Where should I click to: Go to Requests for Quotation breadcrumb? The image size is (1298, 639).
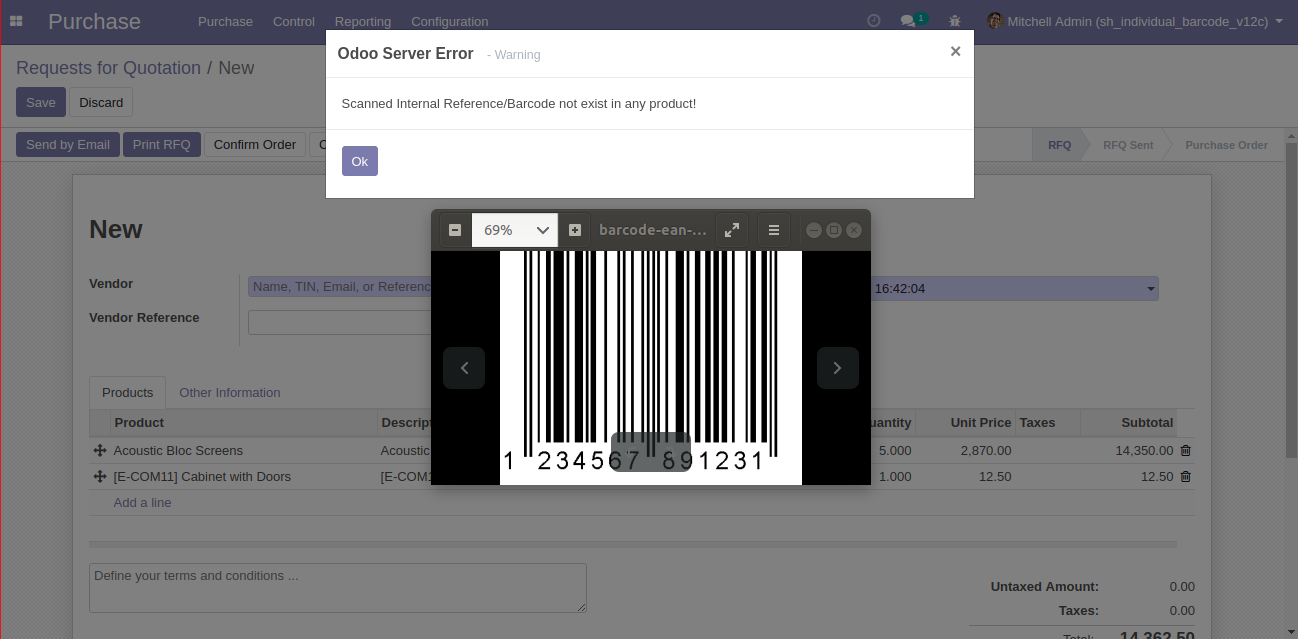[x=108, y=68]
